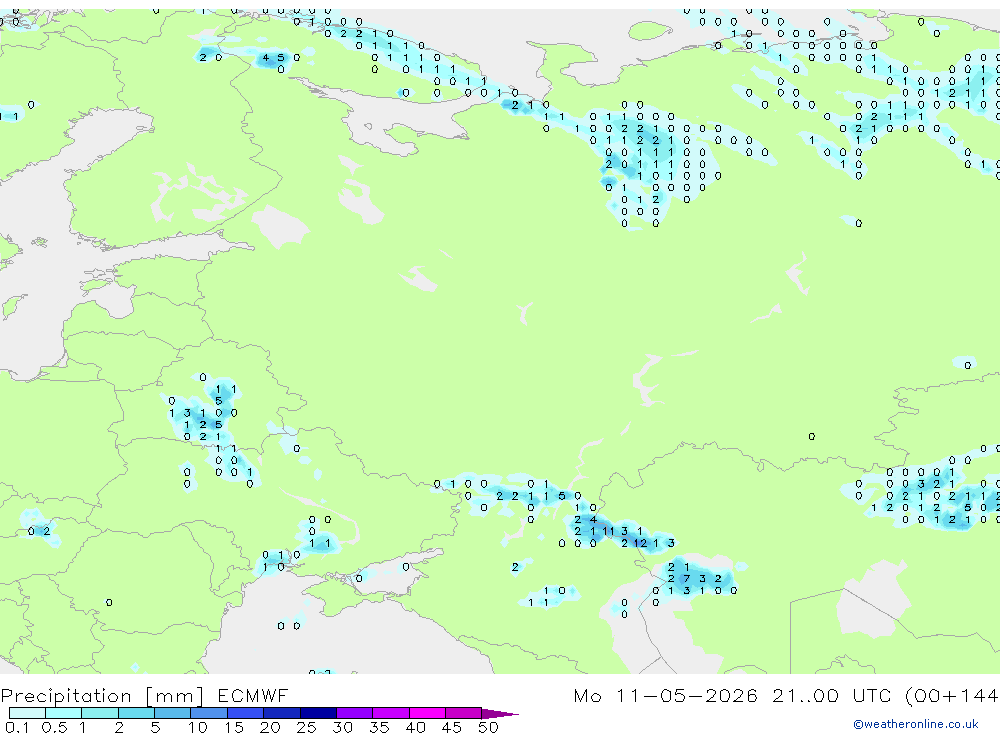Screen dimensions: 1000x733
Task: Click the '(00+144' forecast offset text
Action: click(x=952, y=695)
